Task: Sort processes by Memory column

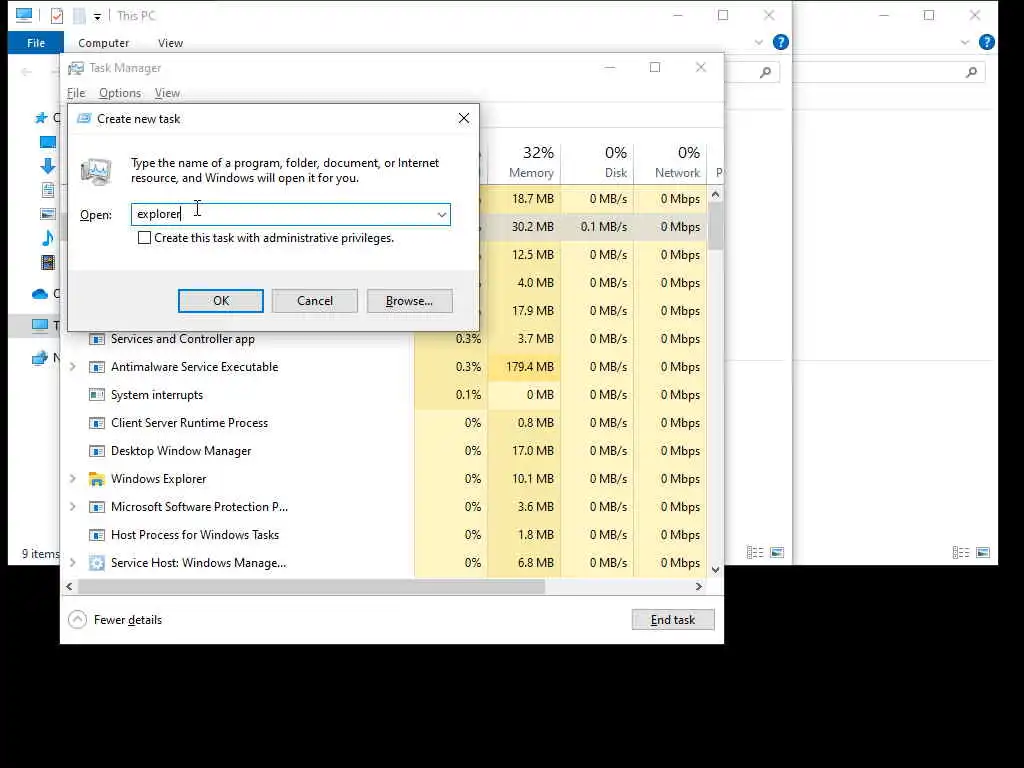Action: (x=524, y=162)
